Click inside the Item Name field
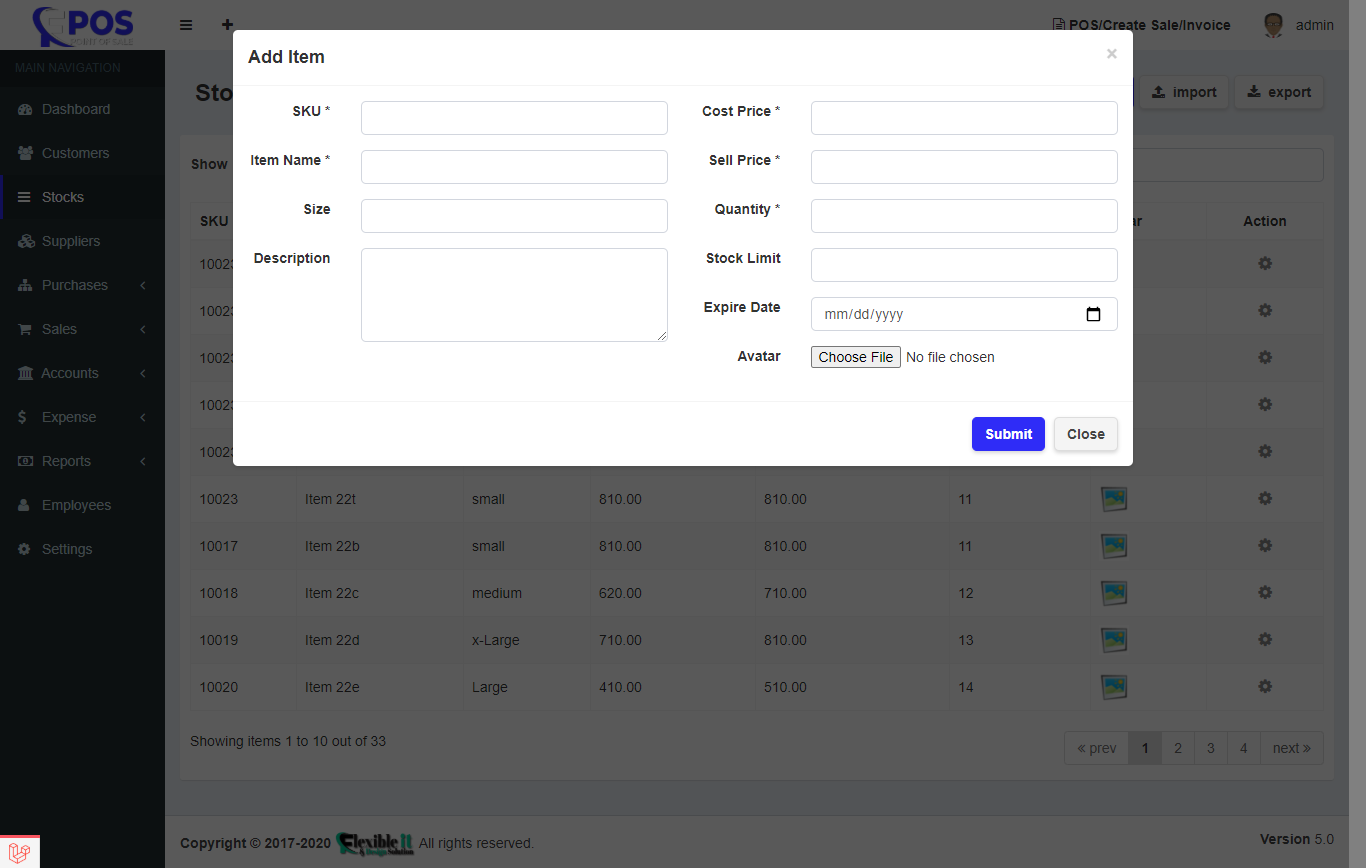1366x868 pixels. click(514, 167)
